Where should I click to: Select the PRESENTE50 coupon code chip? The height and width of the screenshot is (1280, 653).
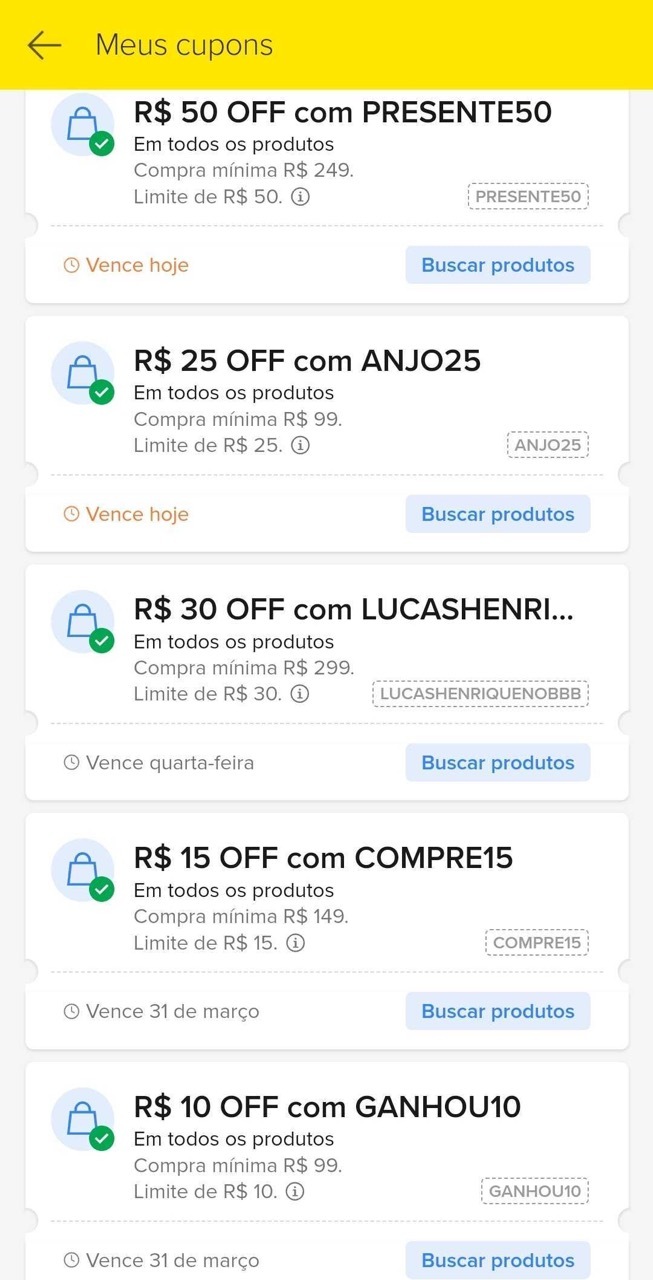(x=528, y=196)
